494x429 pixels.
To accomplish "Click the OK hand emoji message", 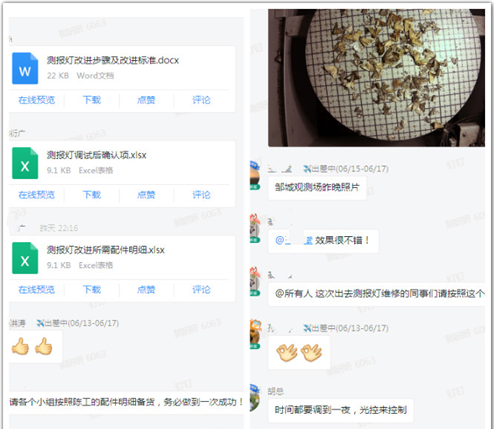I will point(299,352).
